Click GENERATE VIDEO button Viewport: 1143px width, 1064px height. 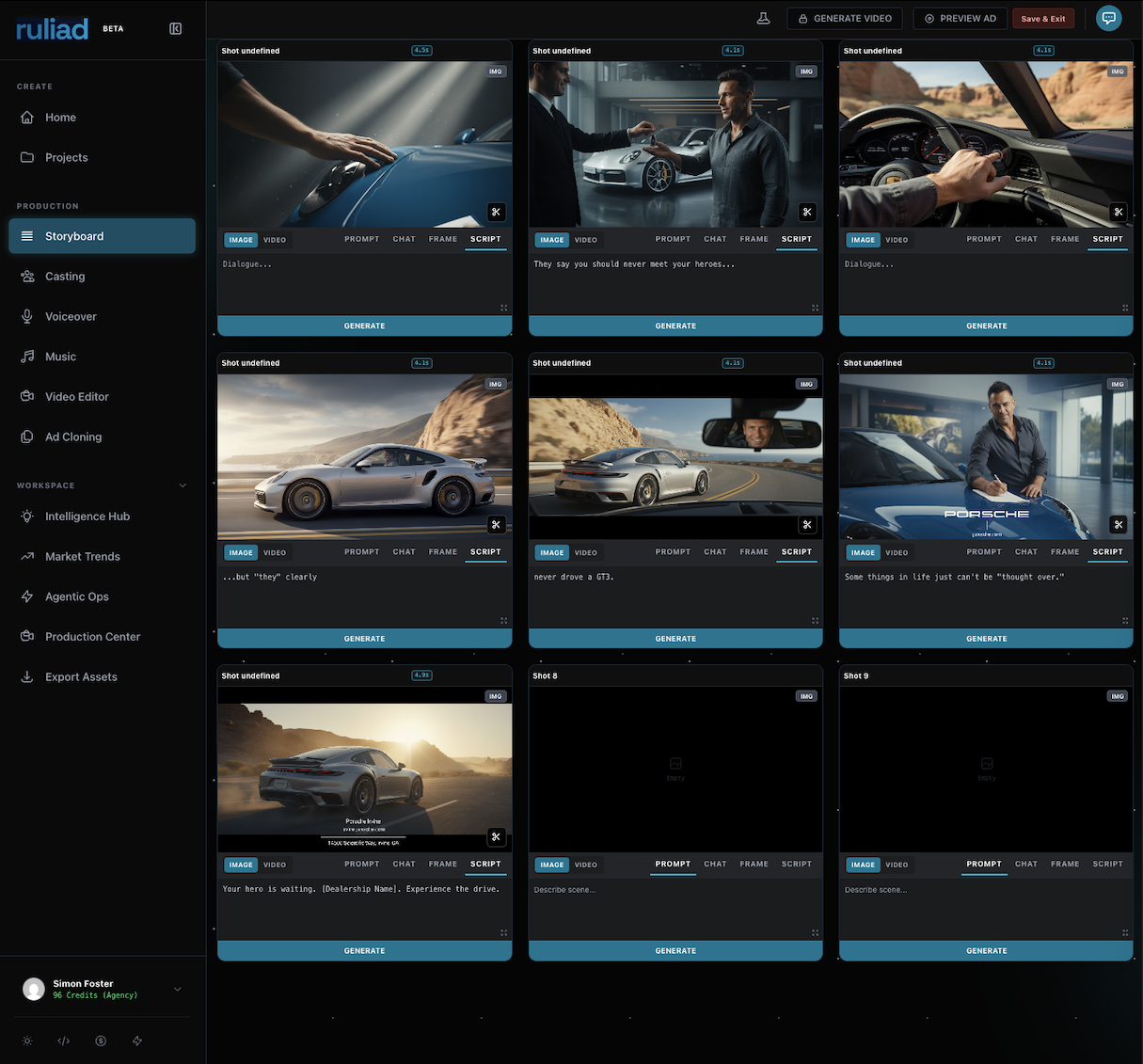[x=845, y=18]
